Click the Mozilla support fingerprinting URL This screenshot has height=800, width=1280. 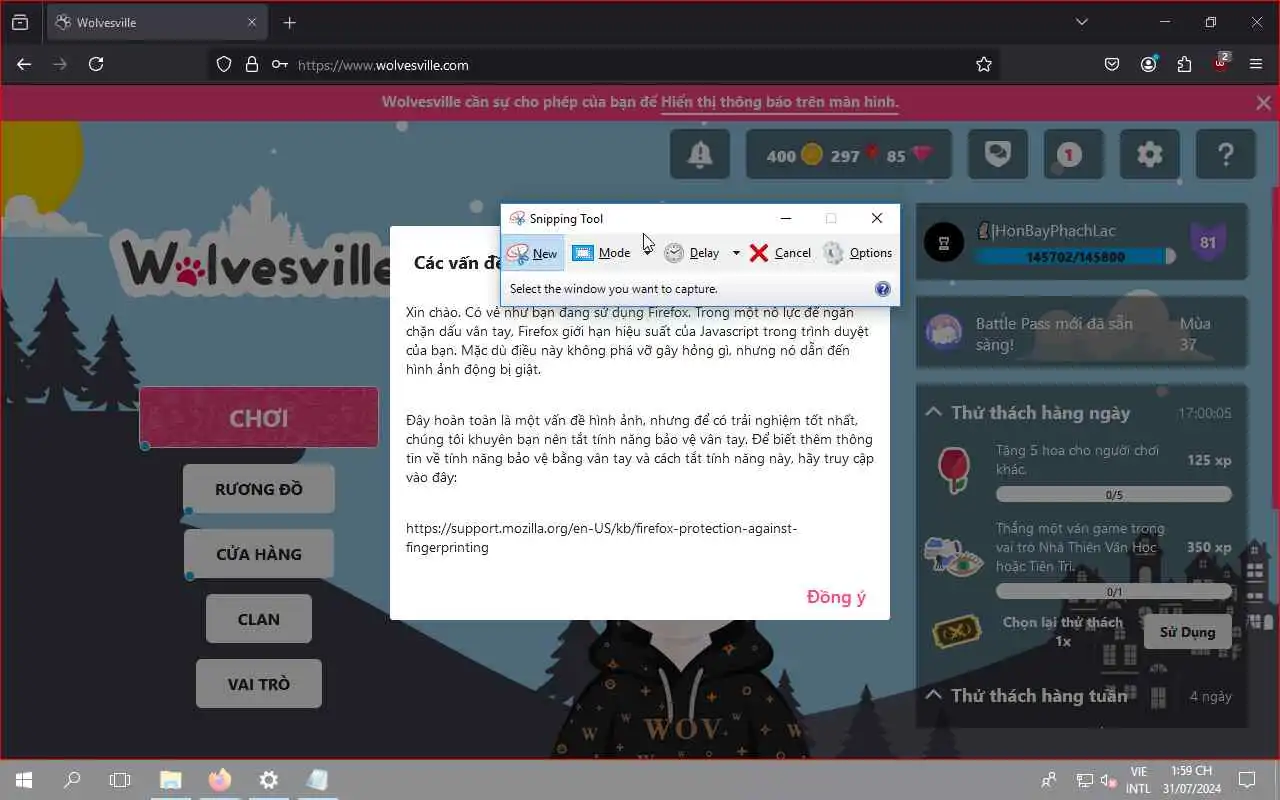click(601, 537)
